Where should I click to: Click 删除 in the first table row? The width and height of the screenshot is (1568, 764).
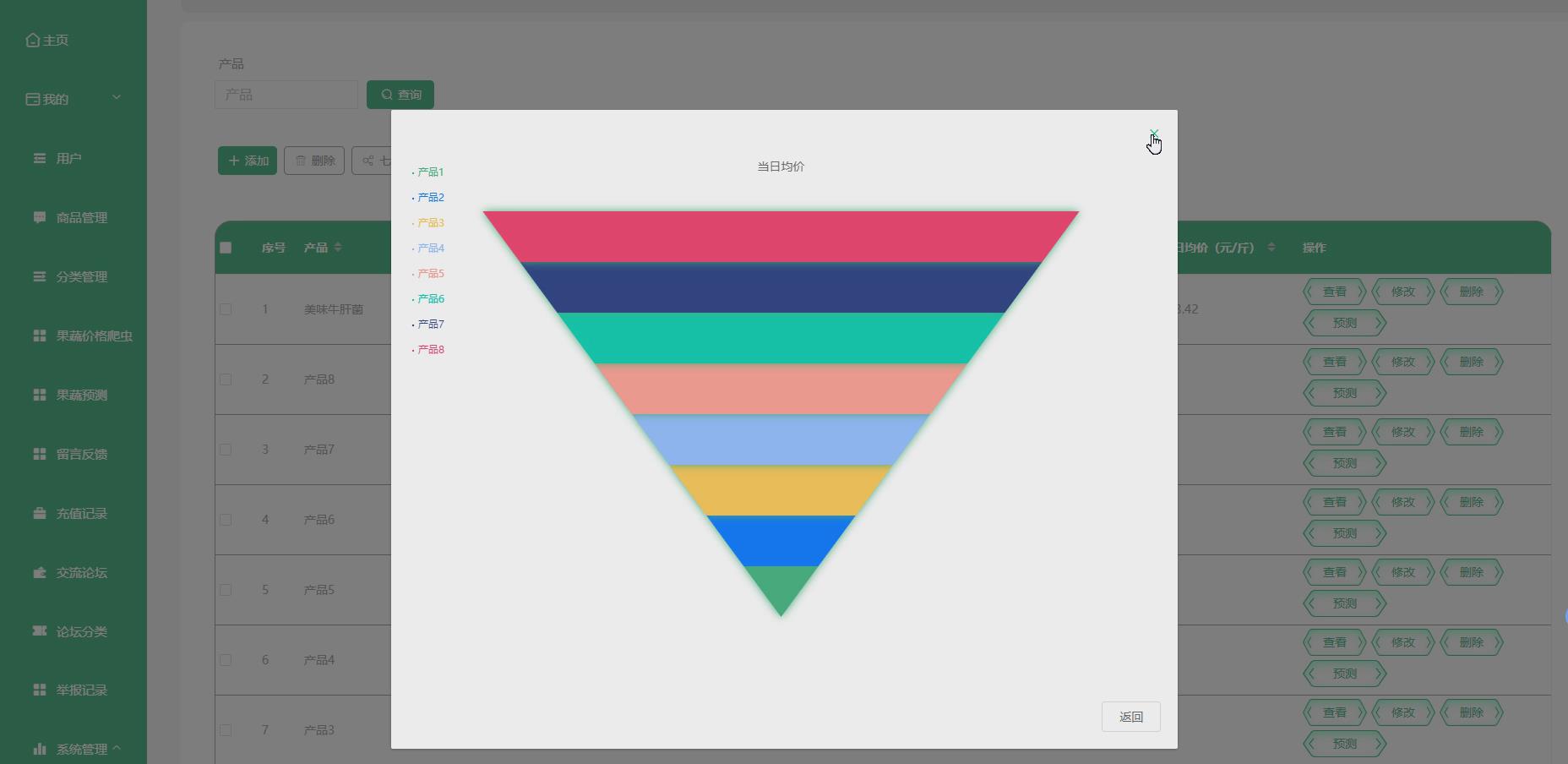[x=1472, y=292]
